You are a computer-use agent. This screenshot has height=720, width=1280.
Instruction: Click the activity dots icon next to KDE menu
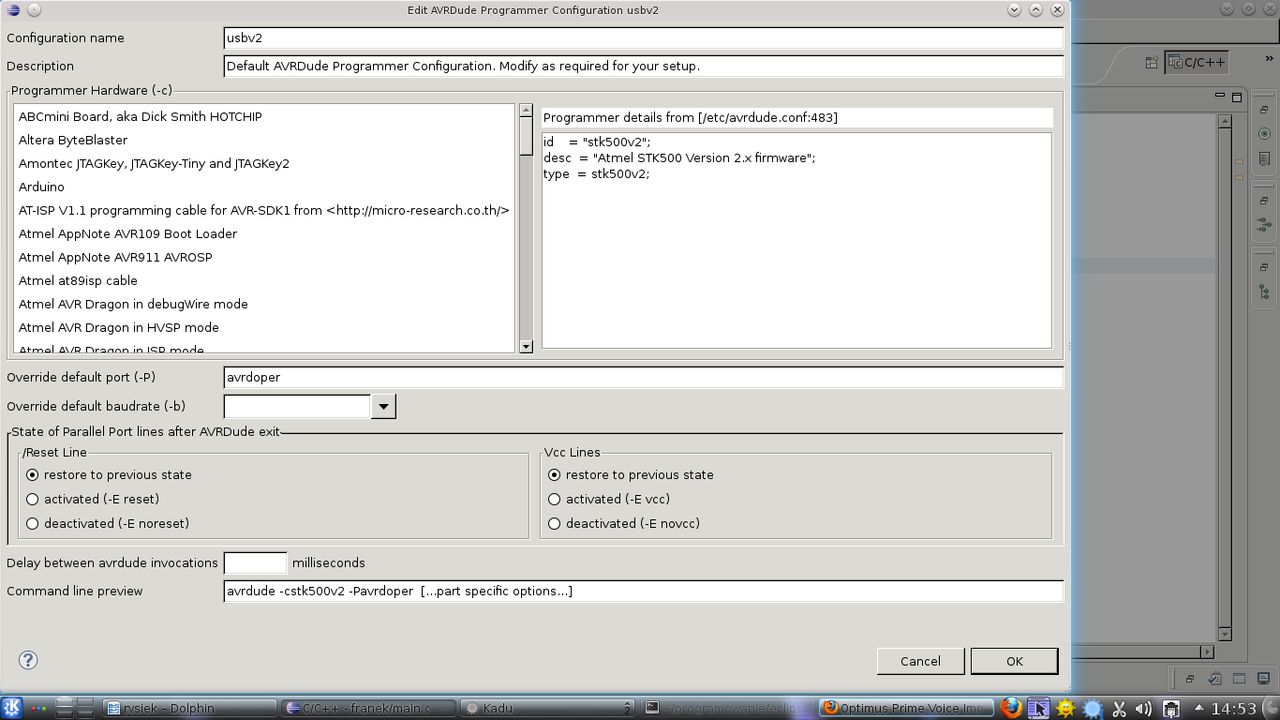pyautogui.click(x=37, y=708)
